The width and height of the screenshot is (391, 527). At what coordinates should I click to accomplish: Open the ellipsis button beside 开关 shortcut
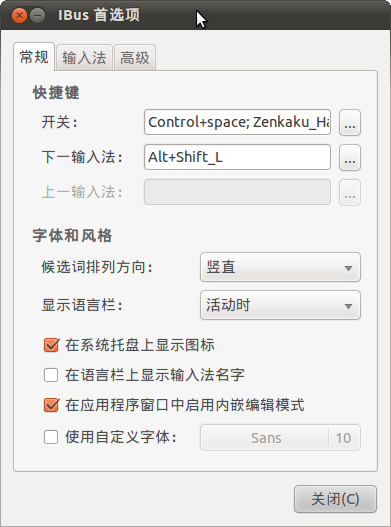click(350, 122)
